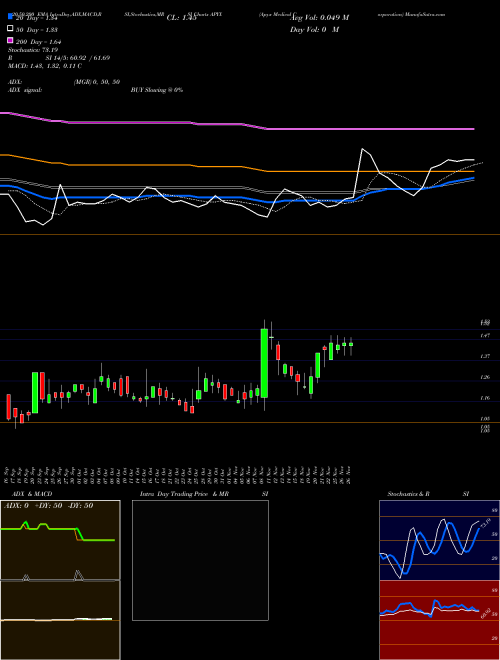Open the ADX & MACD mini chart
The width and height of the screenshot is (500, 660).
click(60, 580)
